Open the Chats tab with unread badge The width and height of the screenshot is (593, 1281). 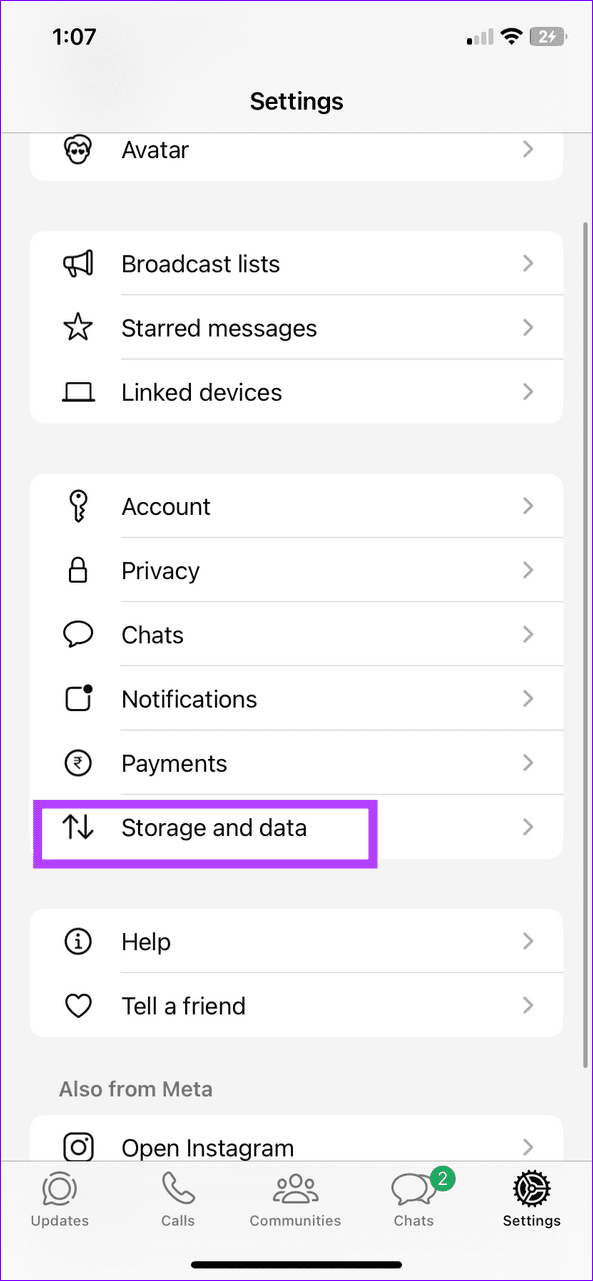click(414, 1199)
